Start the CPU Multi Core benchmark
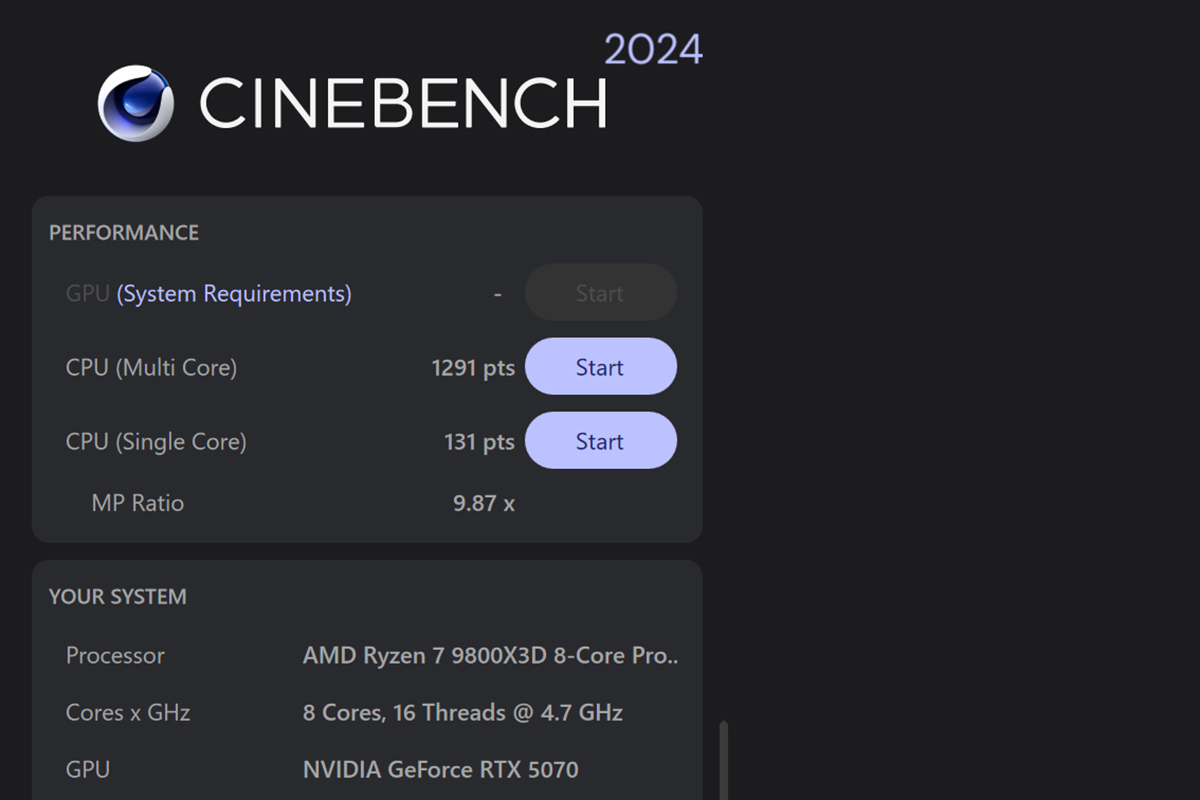The height and width of the screenshot is (800, 1200). (x=600, y=367)
